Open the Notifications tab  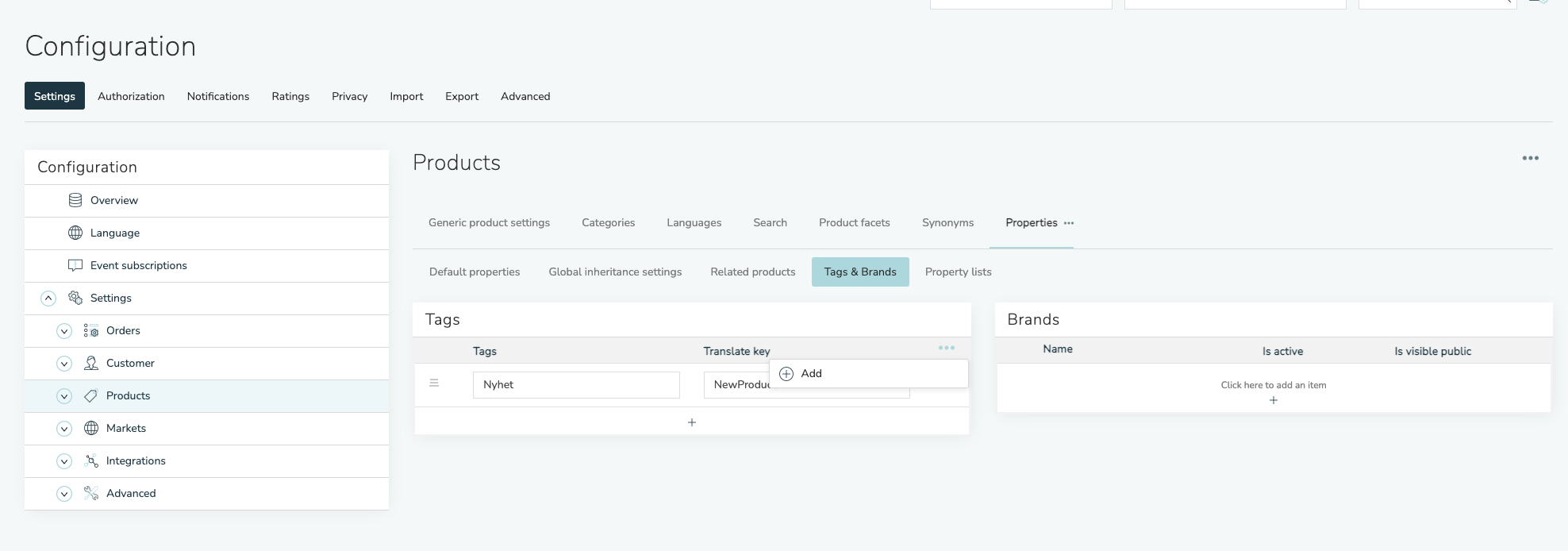(218, 96)
